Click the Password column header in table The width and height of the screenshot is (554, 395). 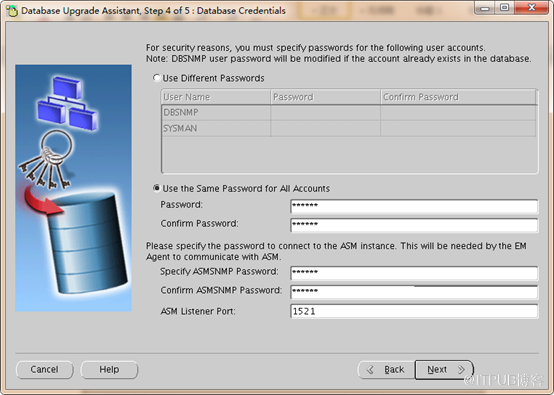click(x=325, y=97)
